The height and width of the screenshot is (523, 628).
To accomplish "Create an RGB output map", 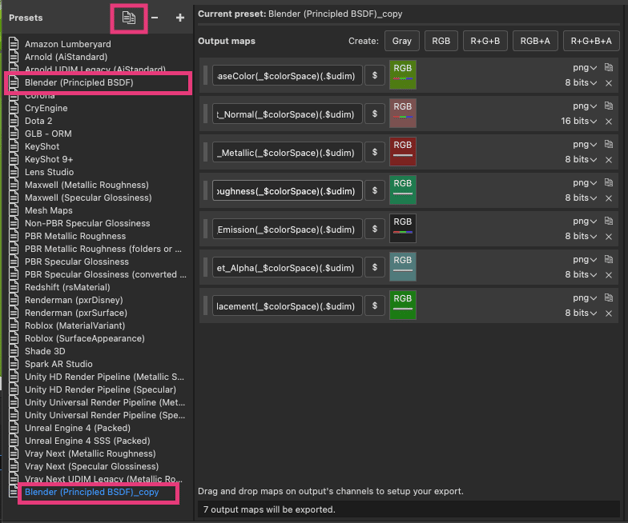I will (x=441, y=41).
